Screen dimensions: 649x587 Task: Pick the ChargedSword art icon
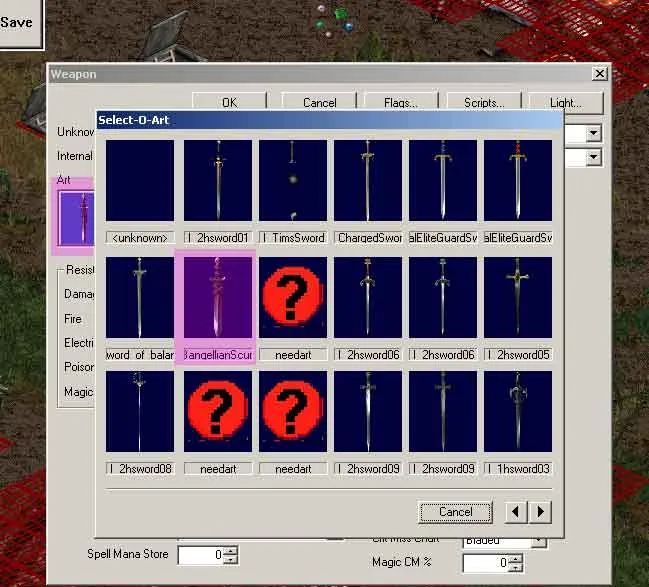pyautogui.click(x=368, y=180)
